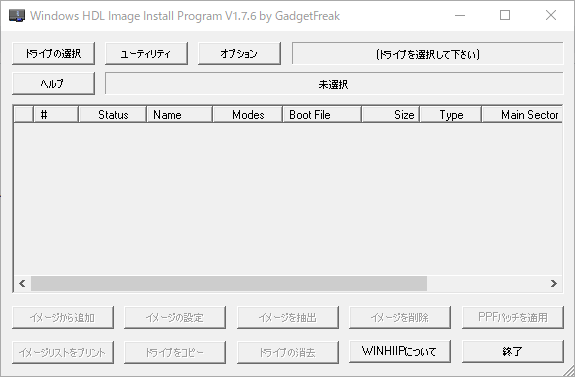The height and width of the screenshot is (377, 575).
Task: Click the イメージから追加 button
Action: pos(63,317)
